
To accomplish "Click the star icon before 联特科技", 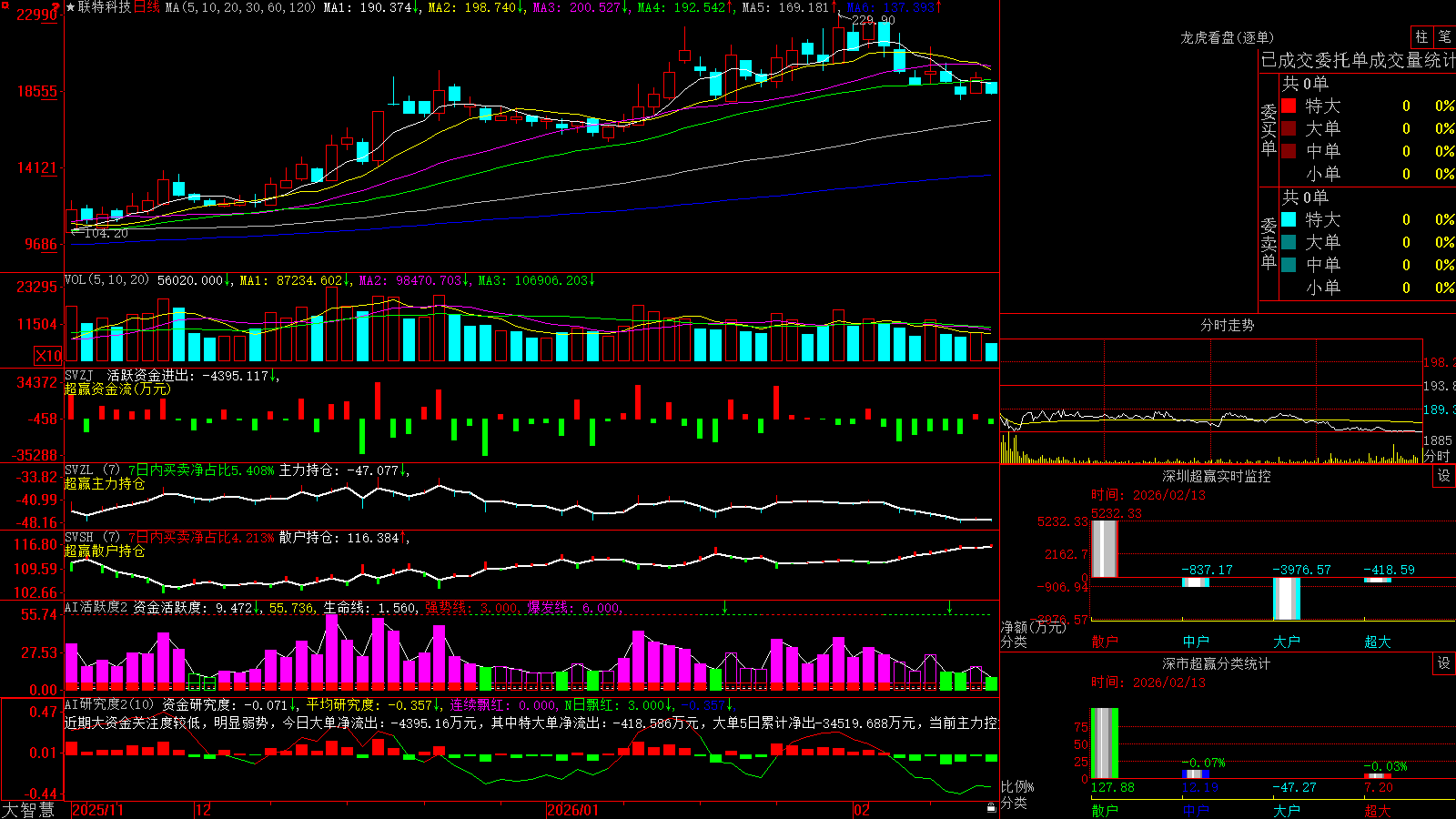I will tap(71, 7).
